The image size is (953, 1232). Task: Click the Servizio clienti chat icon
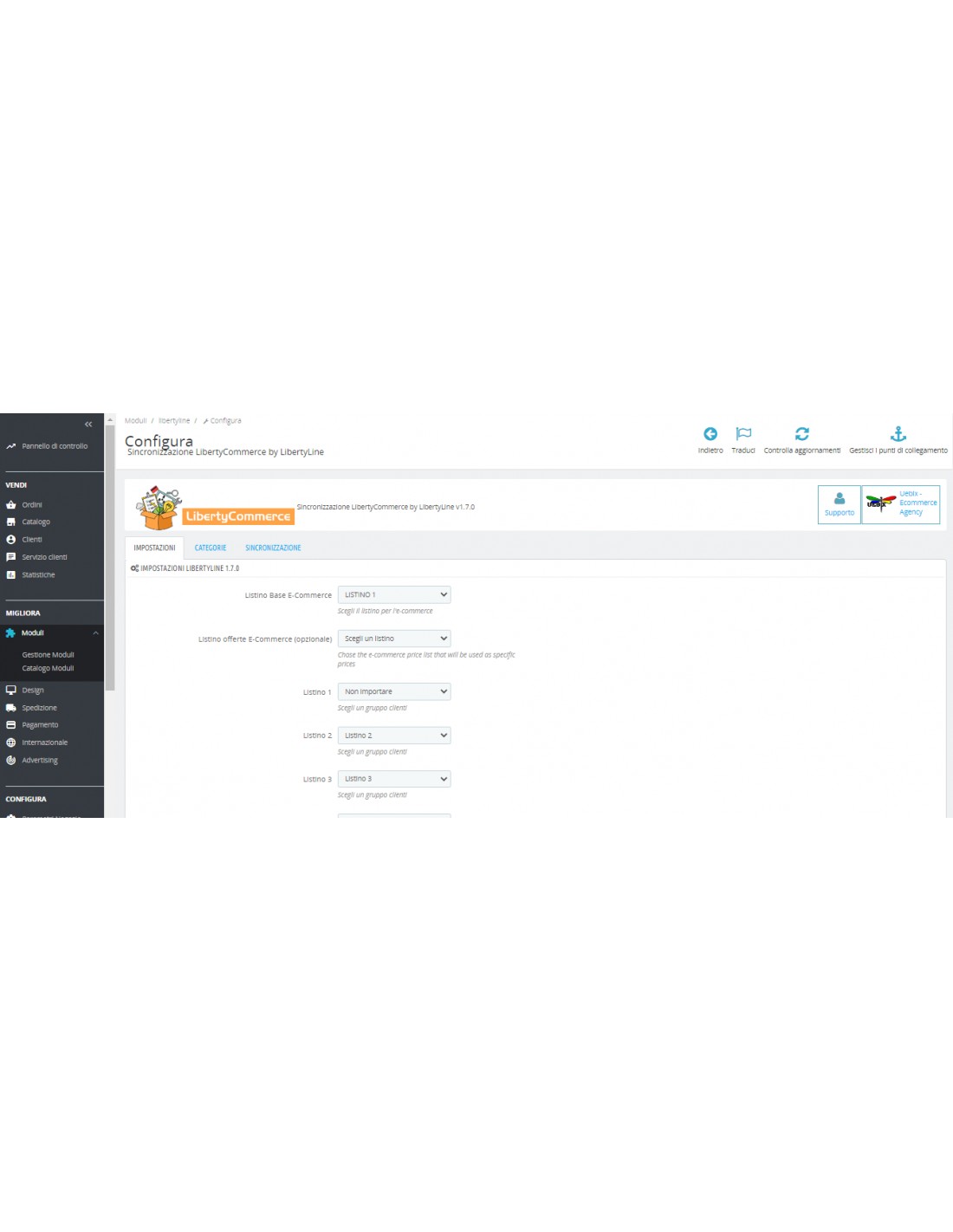click(10, 557)
